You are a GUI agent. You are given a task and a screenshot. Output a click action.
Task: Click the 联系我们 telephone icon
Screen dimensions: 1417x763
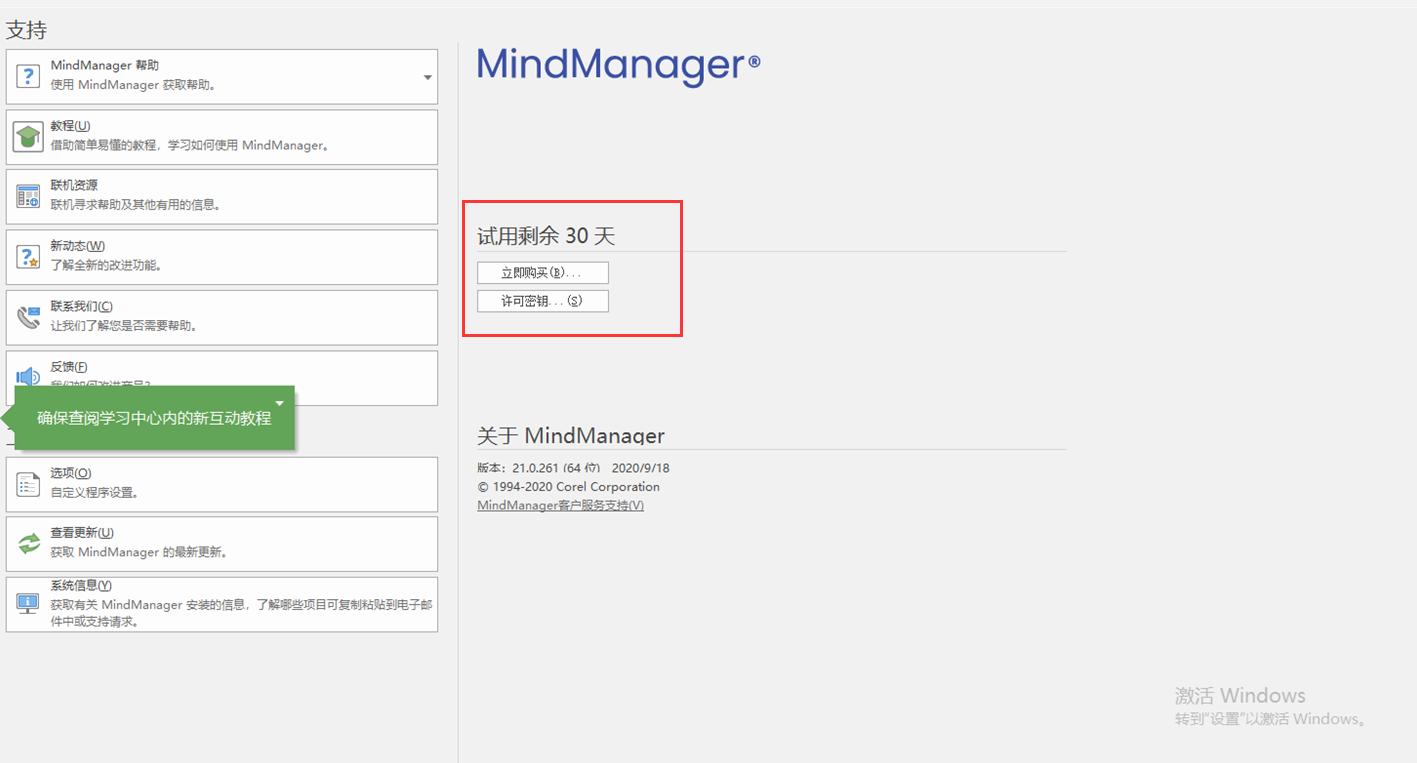[27, 316]
